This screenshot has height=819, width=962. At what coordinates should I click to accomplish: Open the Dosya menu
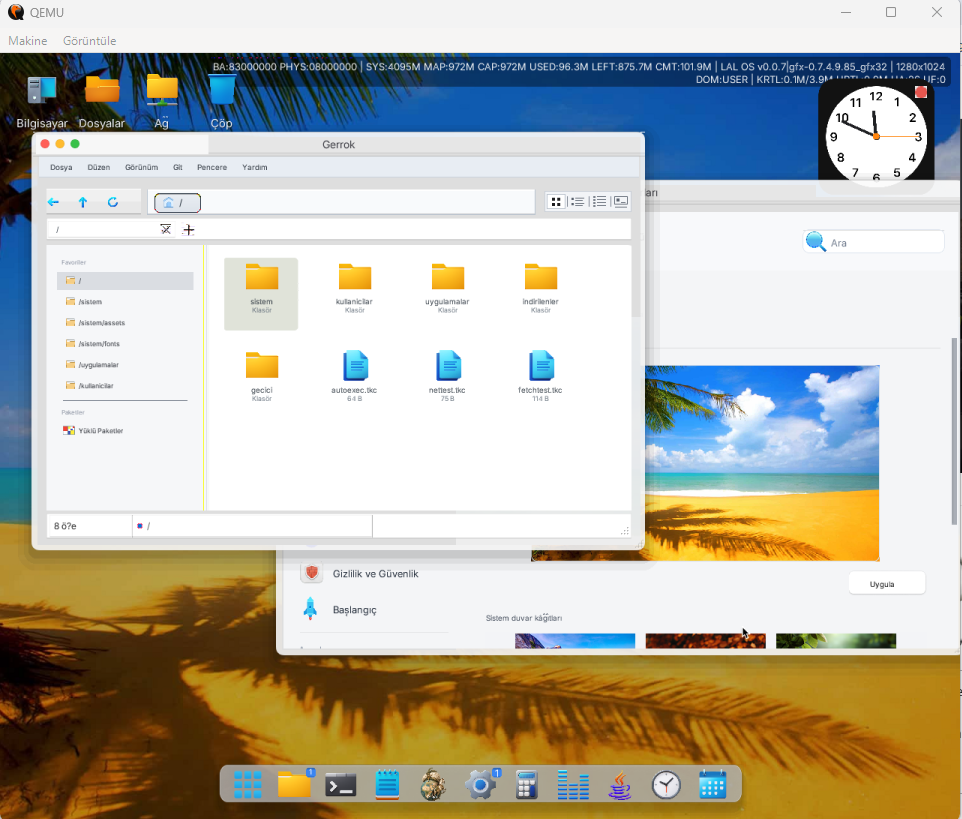61,167
